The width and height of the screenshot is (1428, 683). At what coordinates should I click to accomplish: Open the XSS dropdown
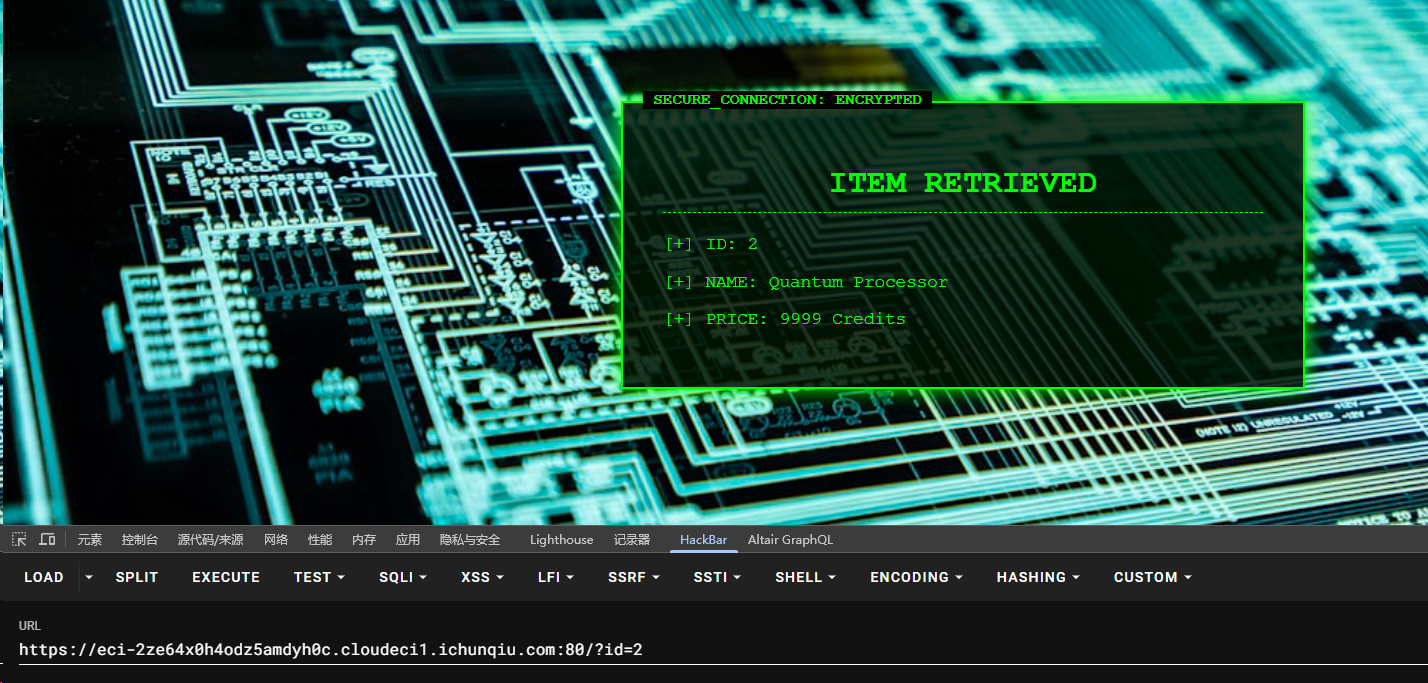point(482,577)
